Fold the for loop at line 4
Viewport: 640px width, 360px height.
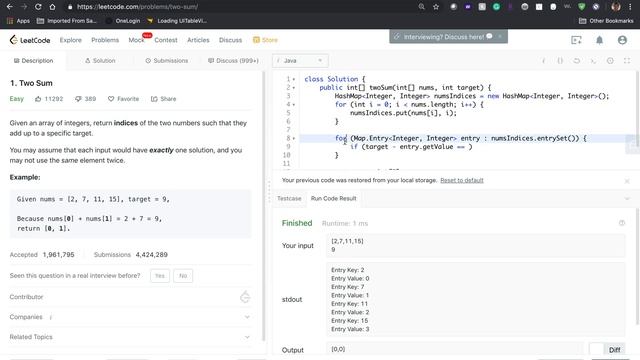(x=294, y=104)
